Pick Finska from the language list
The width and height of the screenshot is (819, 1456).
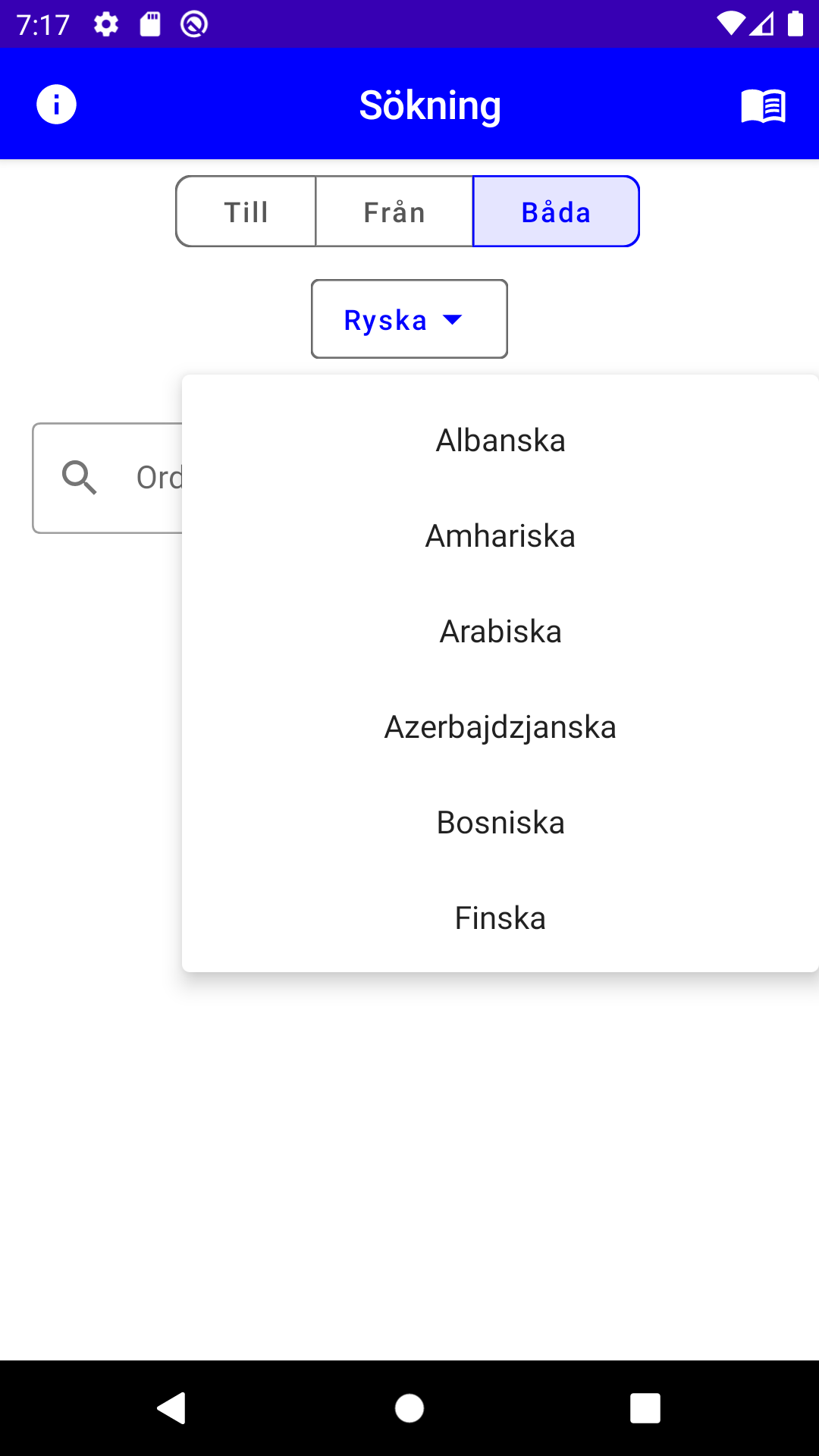tap(500, 918)
